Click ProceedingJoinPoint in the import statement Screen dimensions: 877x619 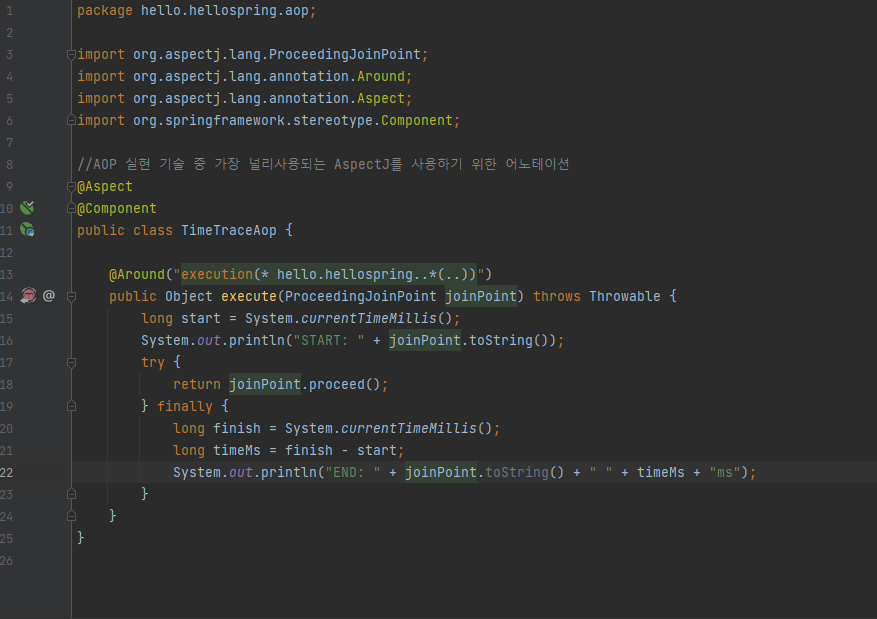345,54
